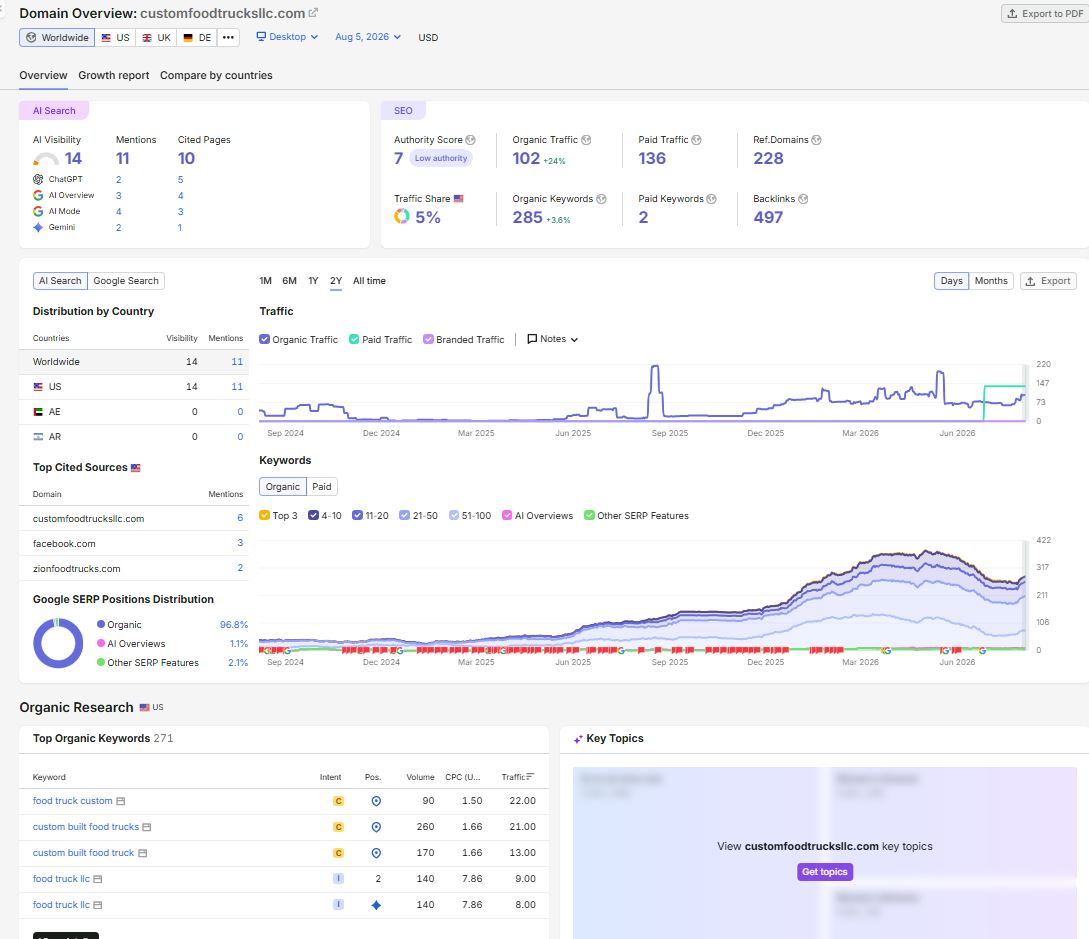The width and height of the screenshot is (1089, 939).
Task: Open Desktop device dropdown
Action: pyautogui.click(x=287, y=37)
